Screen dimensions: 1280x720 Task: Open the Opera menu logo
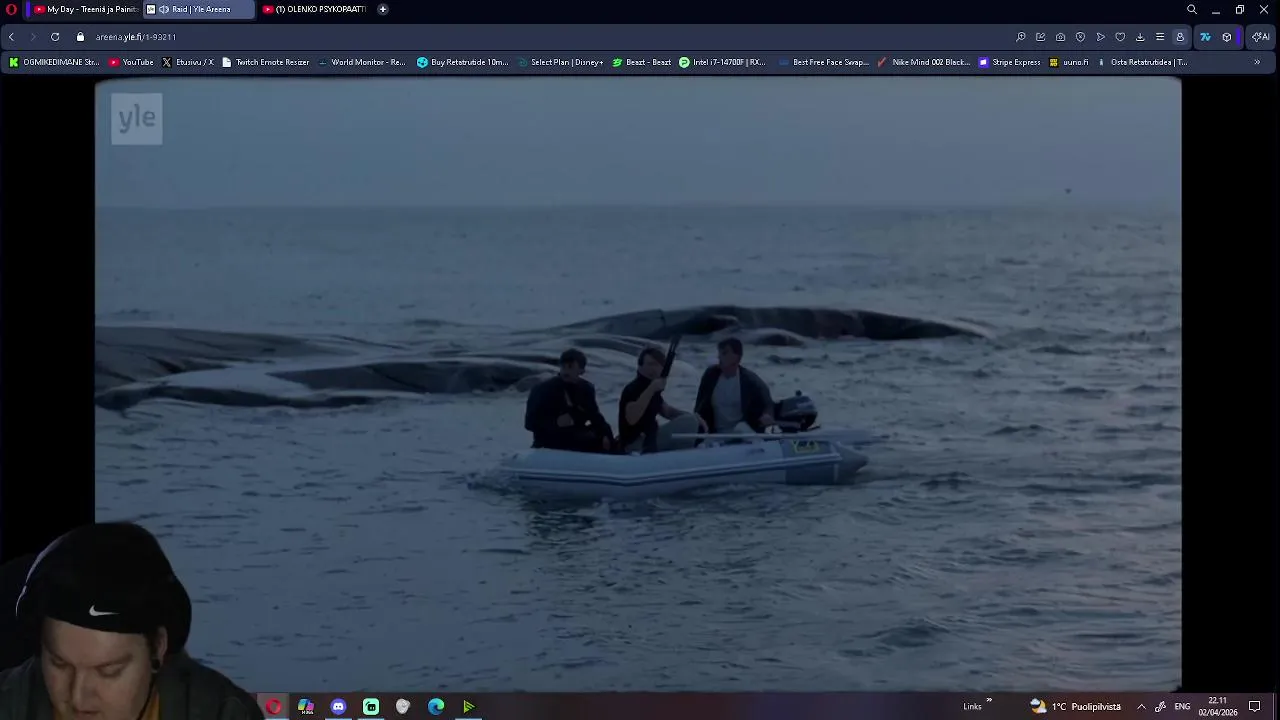coord(11,9)
